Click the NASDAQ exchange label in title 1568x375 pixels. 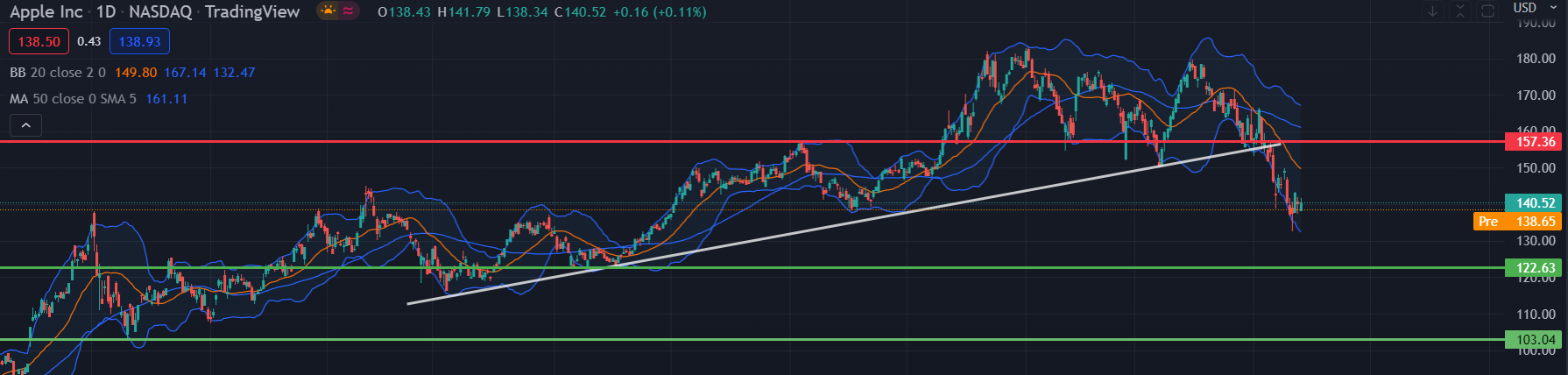[x=160, y=12]
